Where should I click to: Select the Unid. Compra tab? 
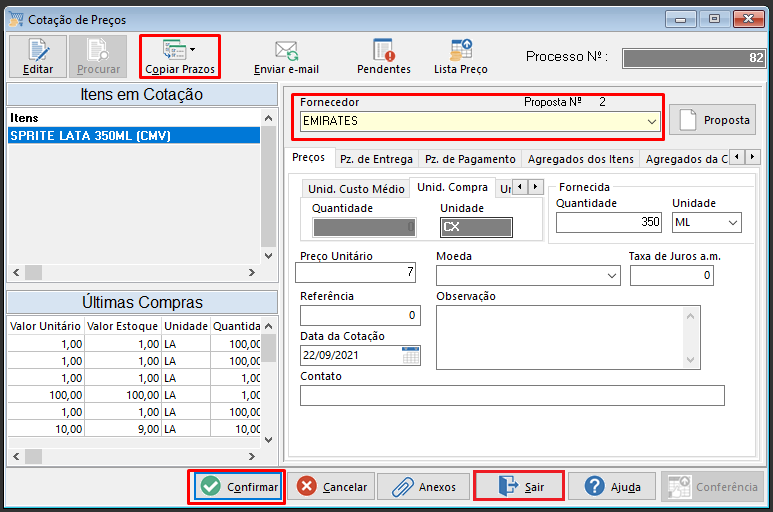coord(452,187)
